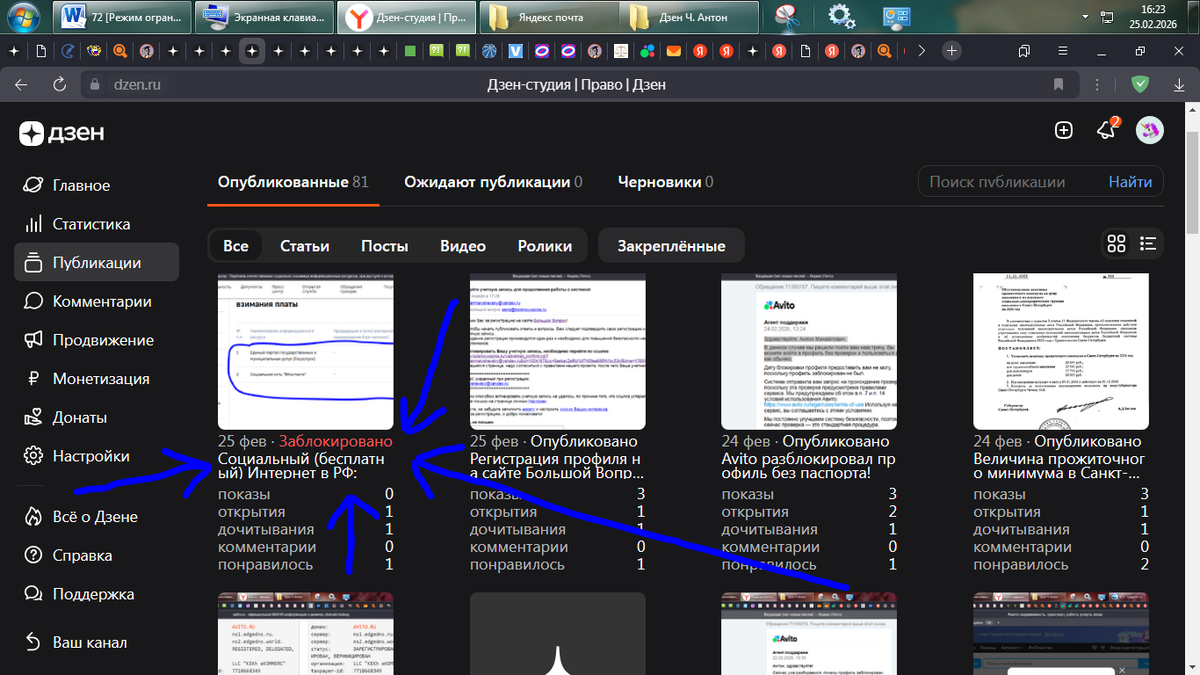Click the Дзен logo at top left
This screenshot has width=1200, height=675.
click(x=62, y=132)
